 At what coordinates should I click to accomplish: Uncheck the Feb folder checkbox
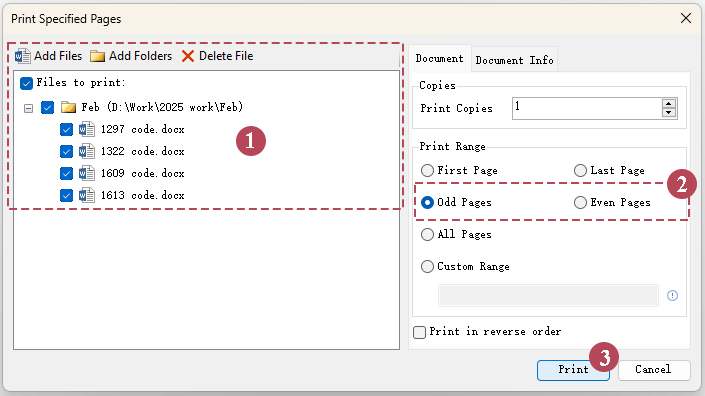(47, 107)
